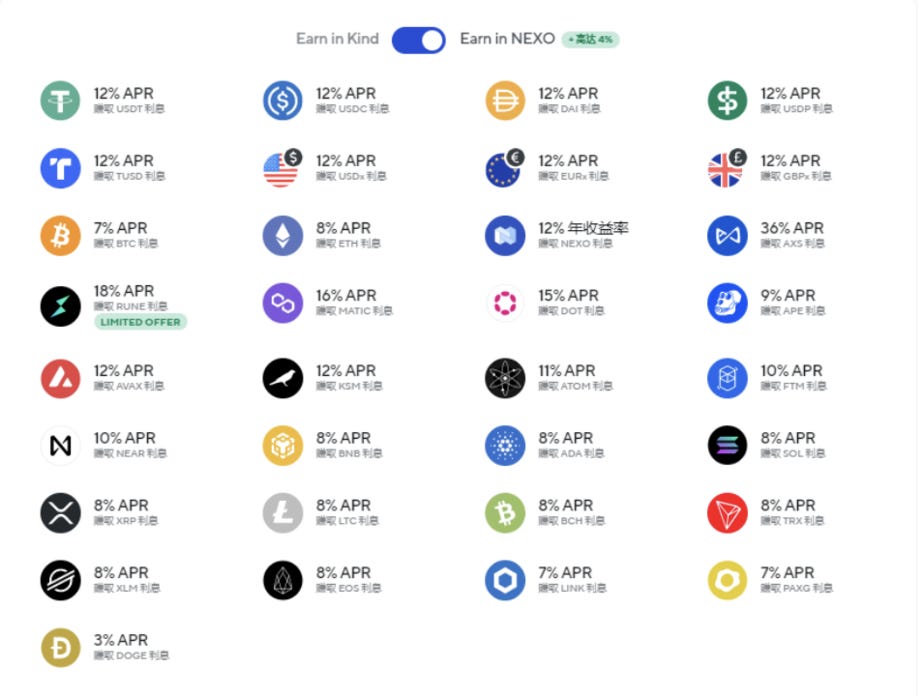Click the British flag GBPx icon
This screenshot has width=924, height=696.
coord(727,169)
